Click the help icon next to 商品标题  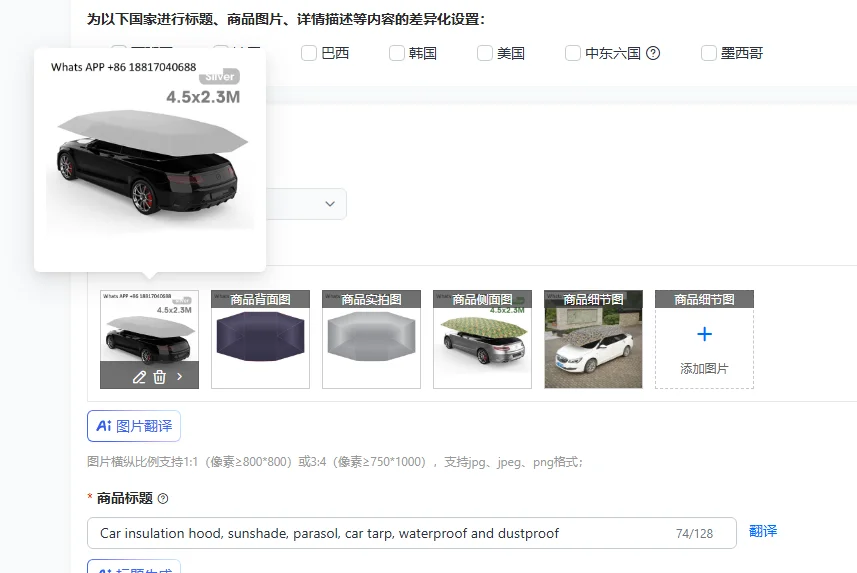pyautogui.click(x=163, y=499)
